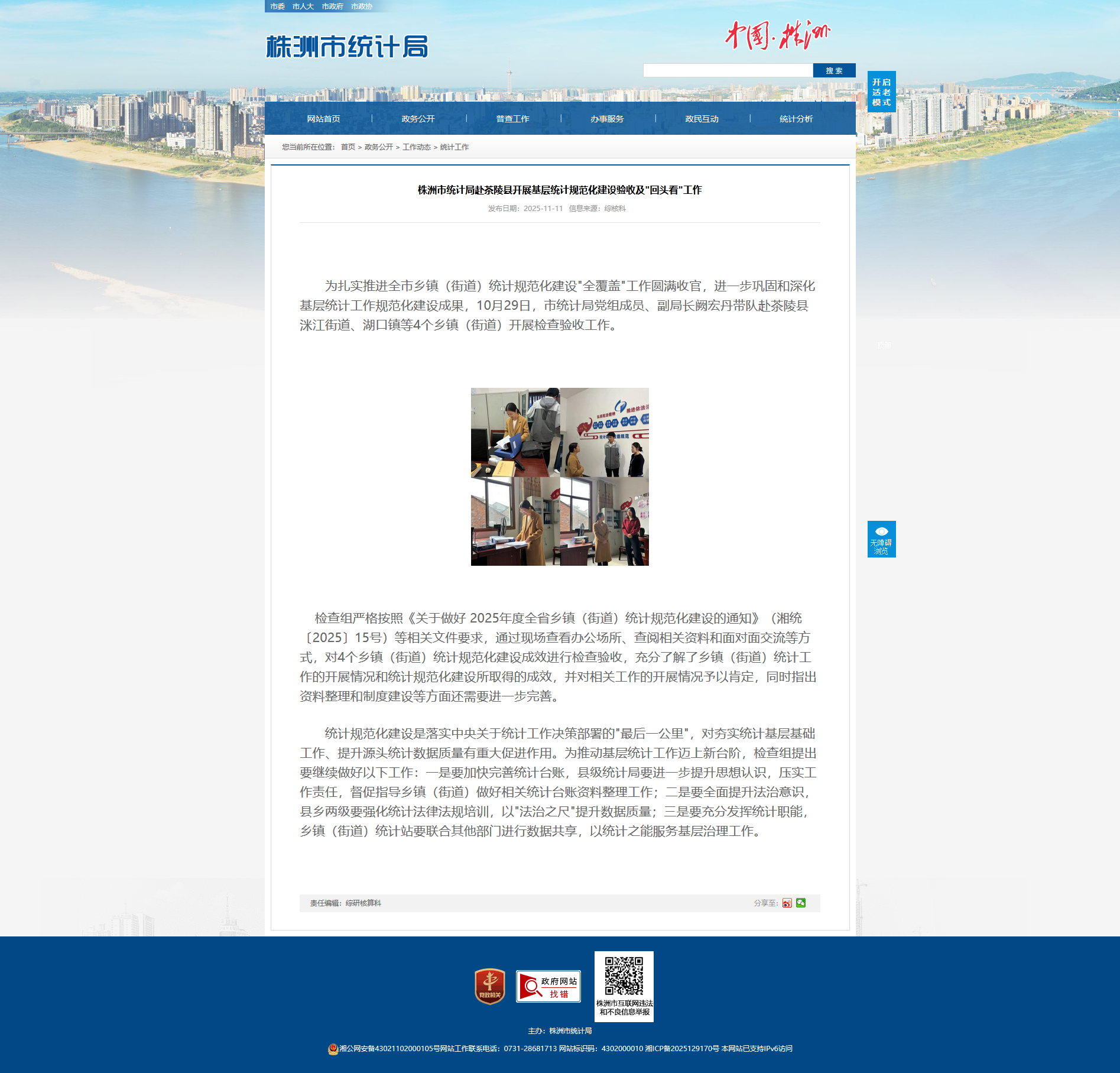The height and width of the screenshot is (1073, 1120).
Task: Click the 市政府 link in top bar
Action: pyautogui.click(x=332, y=7)
